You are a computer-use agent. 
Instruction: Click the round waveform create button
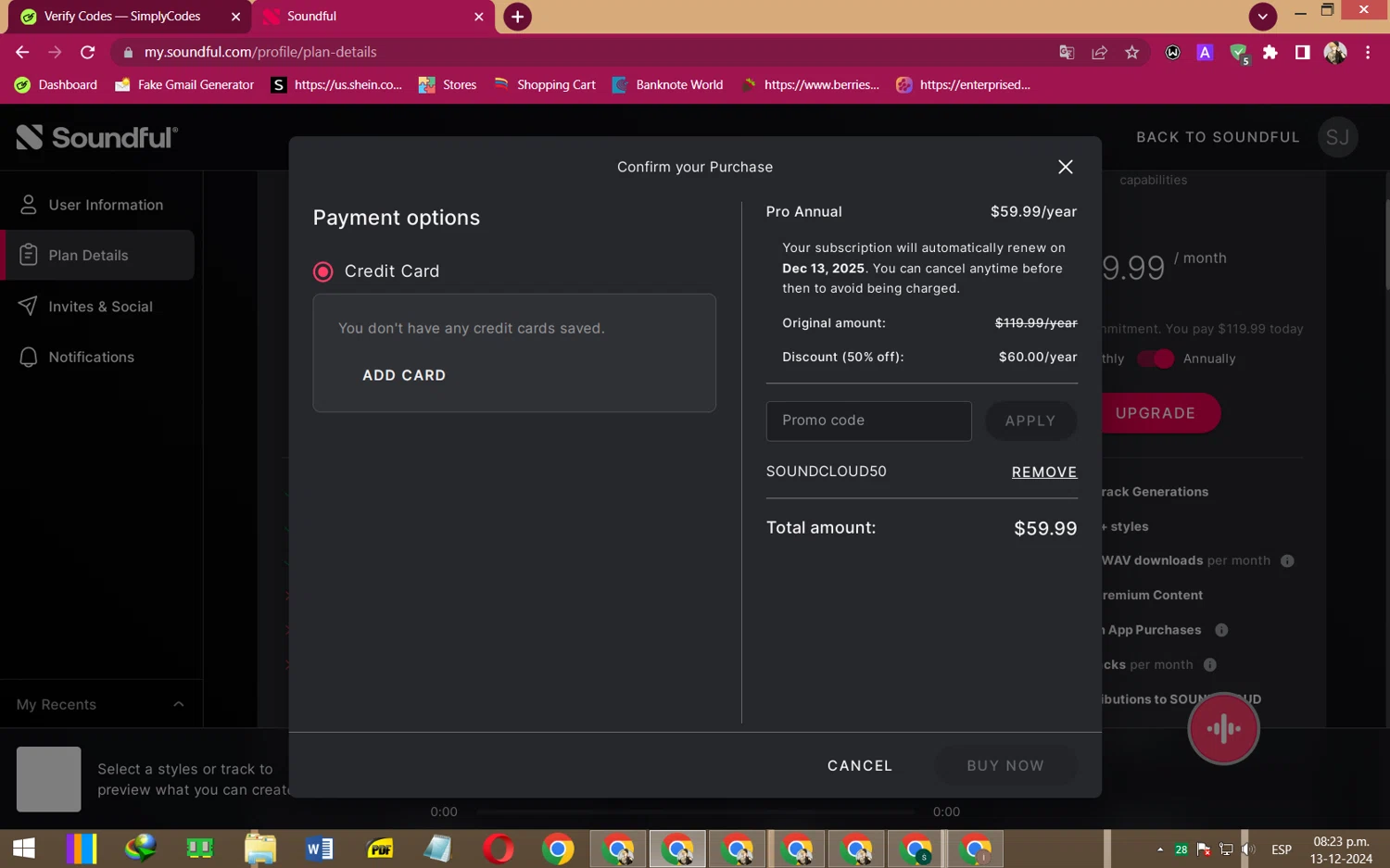[1223, 729]
